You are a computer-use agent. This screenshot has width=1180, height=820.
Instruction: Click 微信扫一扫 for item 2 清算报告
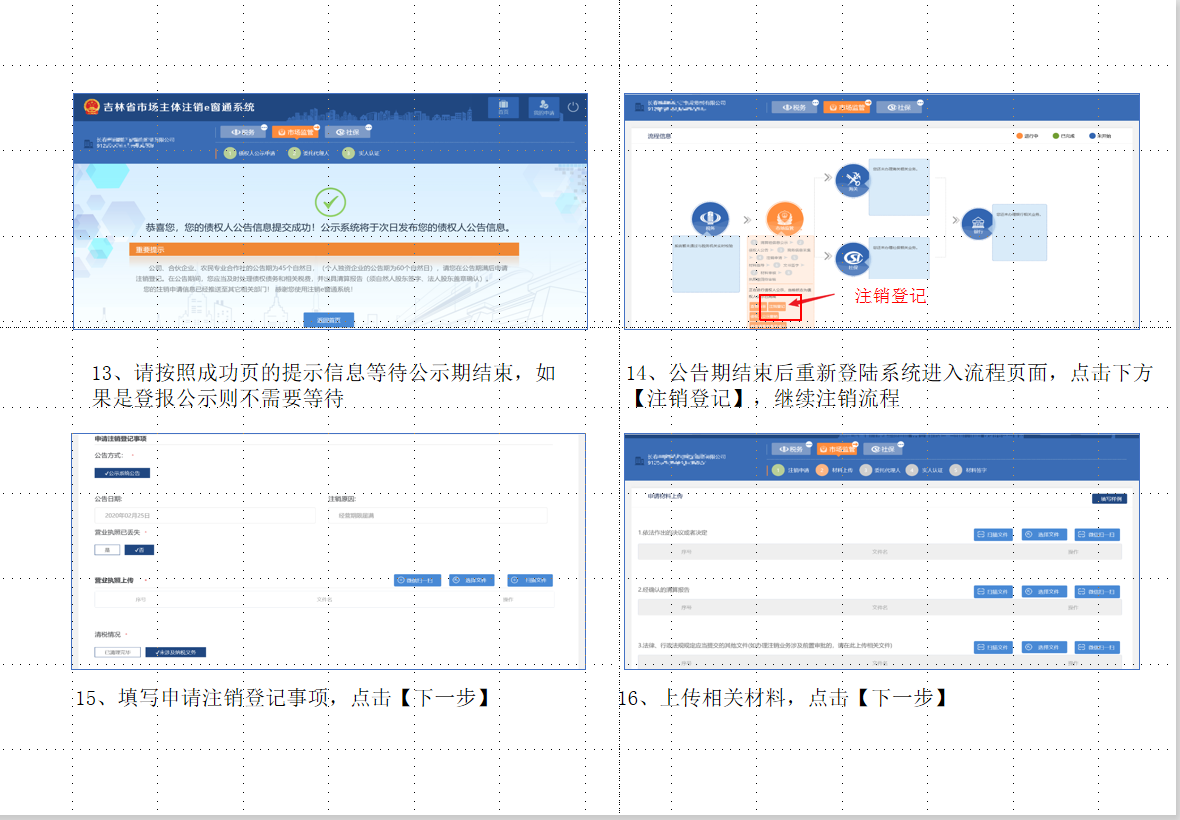pos(1097,591)
